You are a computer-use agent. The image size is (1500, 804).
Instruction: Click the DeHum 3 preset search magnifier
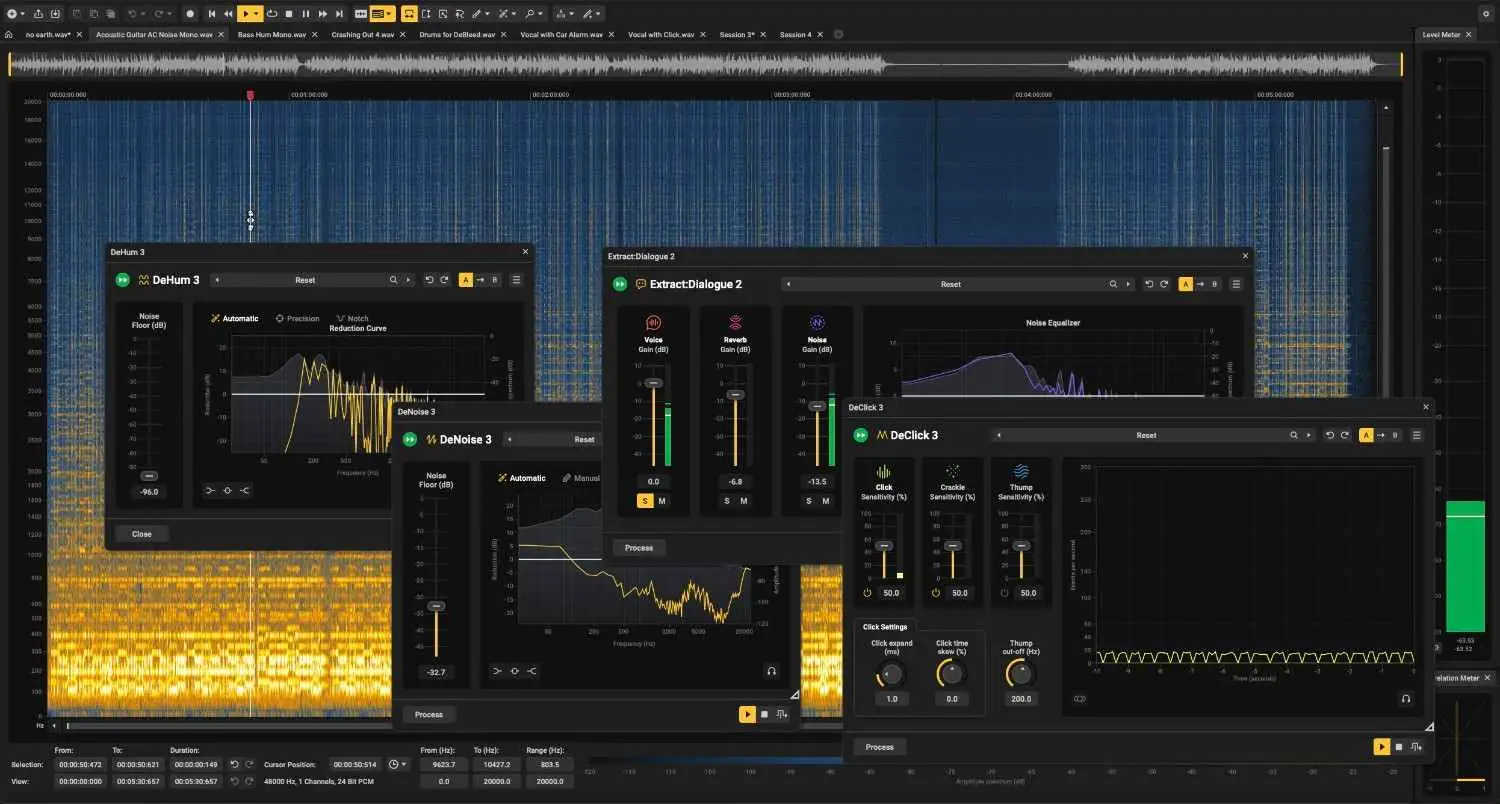pos(393,280)
